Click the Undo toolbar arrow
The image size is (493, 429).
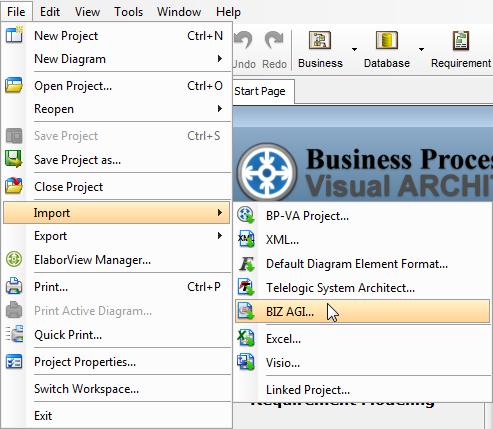pyautogui.click(x=244, y=41)
